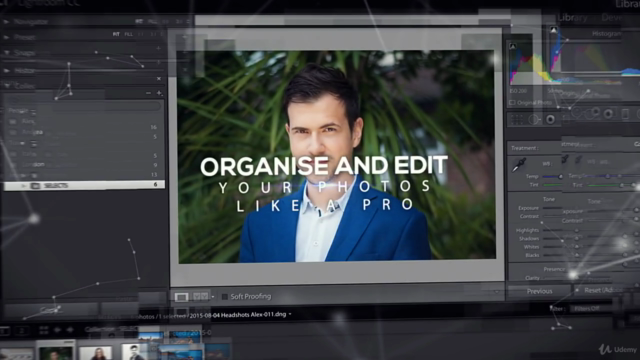
Task: Click second window '2' display icon
Action: (x=22, y=331)
